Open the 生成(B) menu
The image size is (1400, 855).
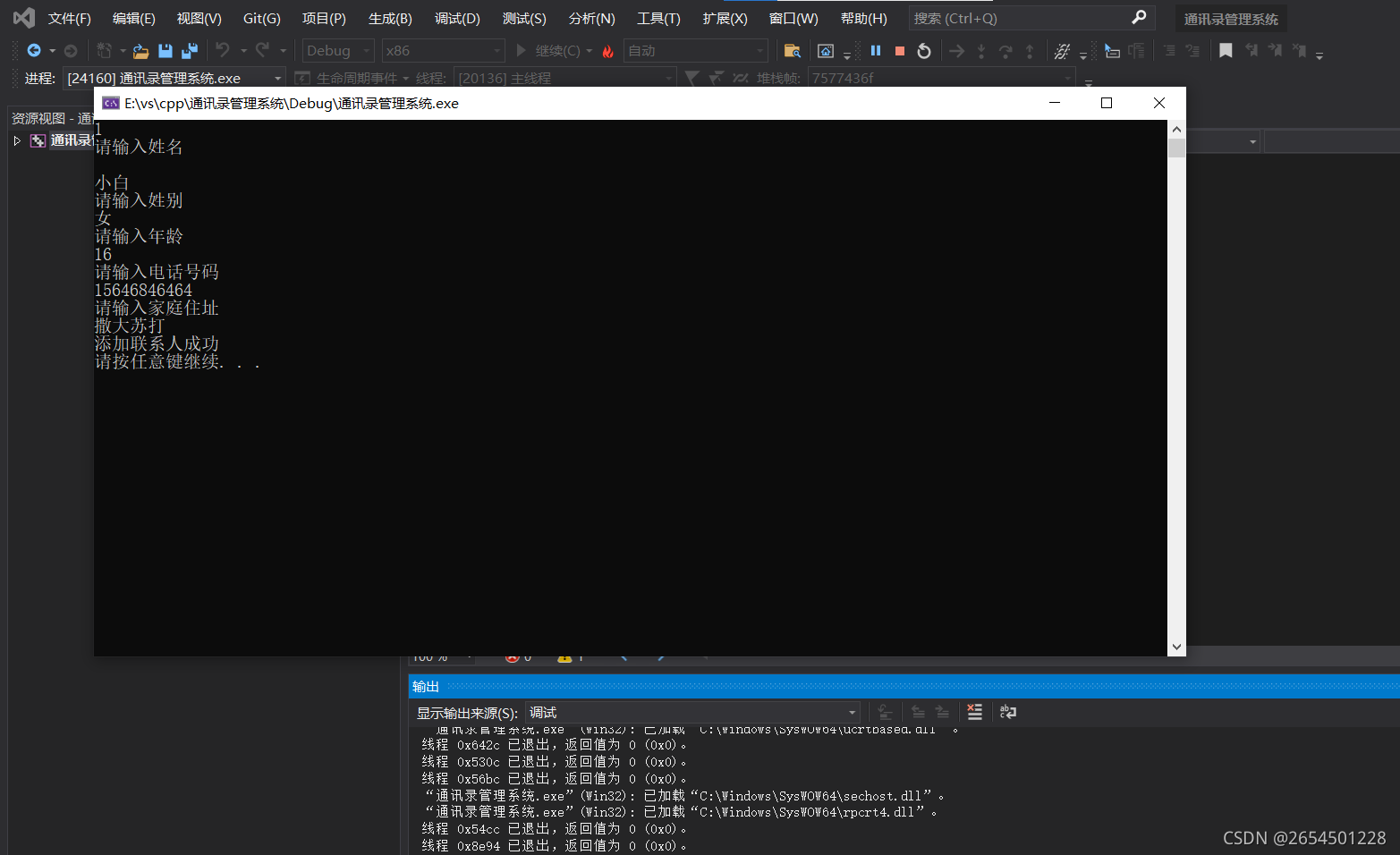coord(390,18)
